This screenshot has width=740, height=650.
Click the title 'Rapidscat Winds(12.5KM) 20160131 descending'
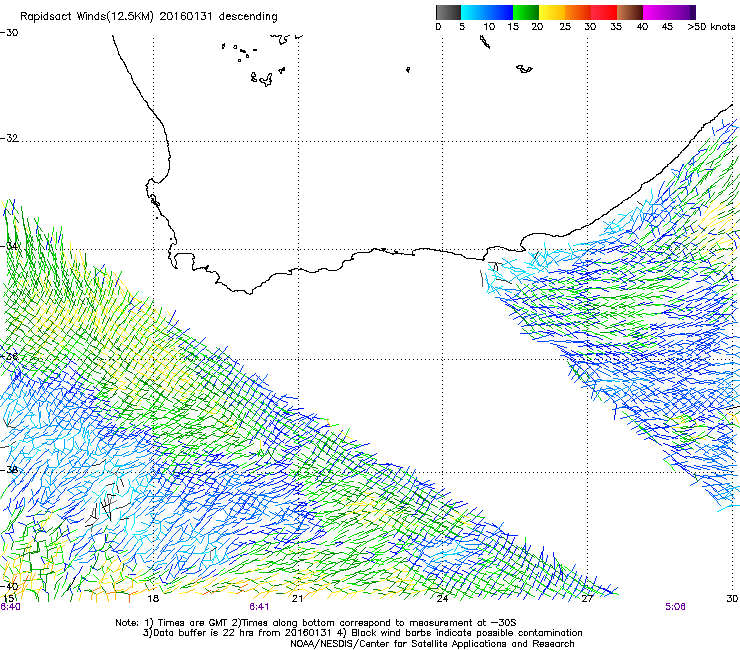tap(149, 17)
